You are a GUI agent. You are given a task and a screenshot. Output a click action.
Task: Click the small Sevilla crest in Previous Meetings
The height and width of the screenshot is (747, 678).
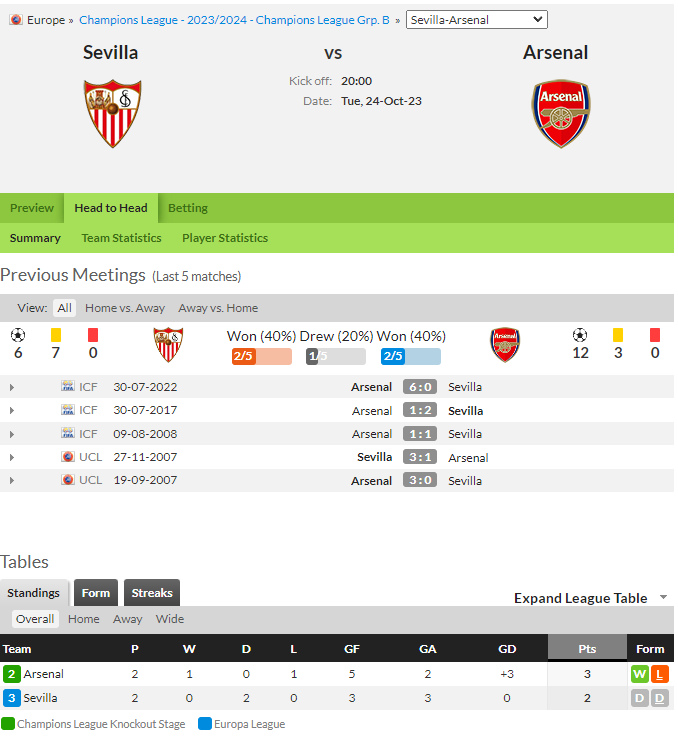click(168, 344)
